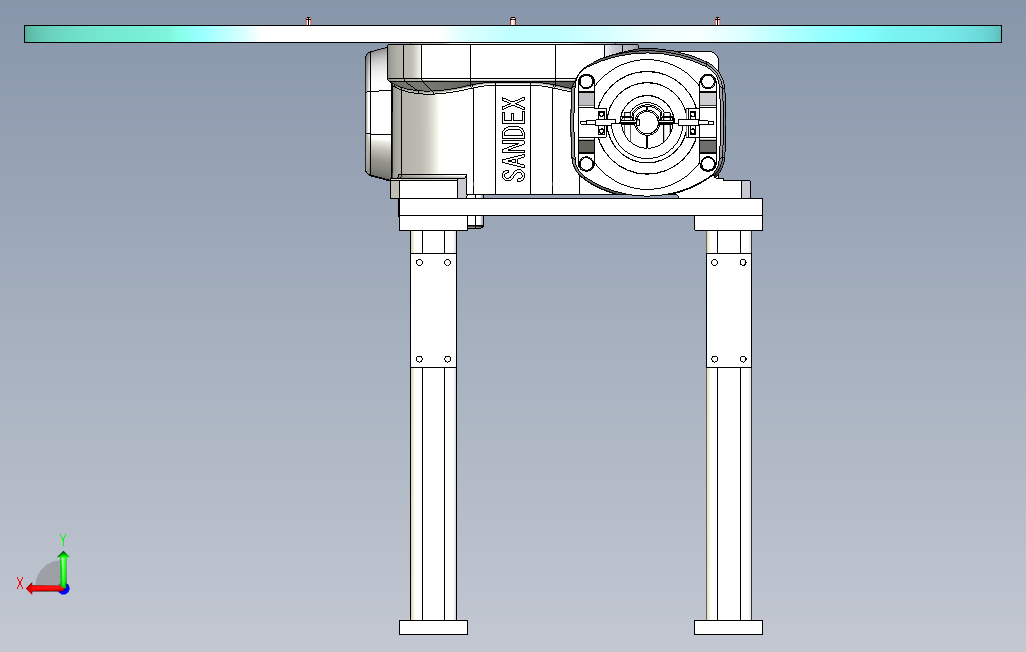Select the bottom-left bolt hole on motor flange

(586, 163)
